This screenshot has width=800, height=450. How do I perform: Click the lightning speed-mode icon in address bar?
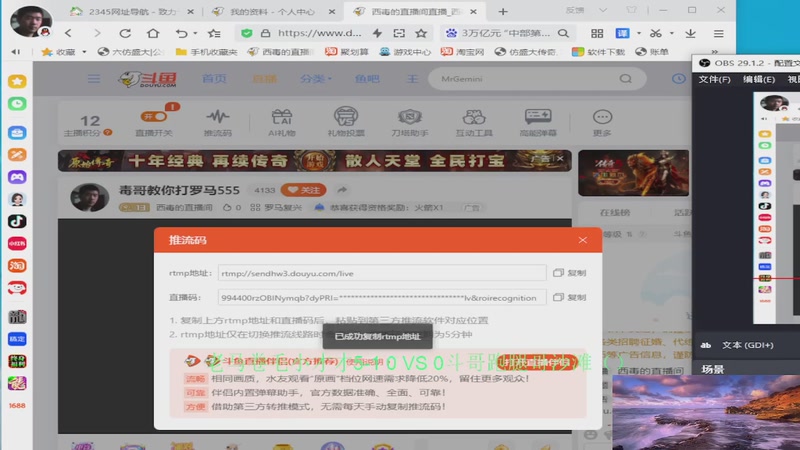pos(377,33)
